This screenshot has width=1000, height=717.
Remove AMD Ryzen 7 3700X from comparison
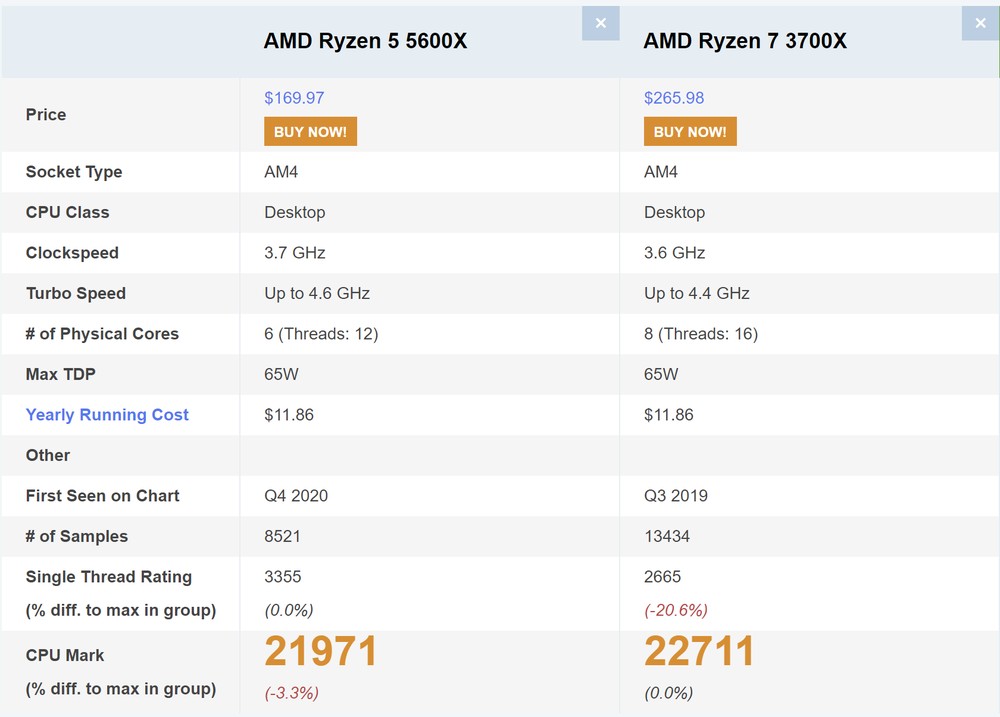click(x=981, y=23)
